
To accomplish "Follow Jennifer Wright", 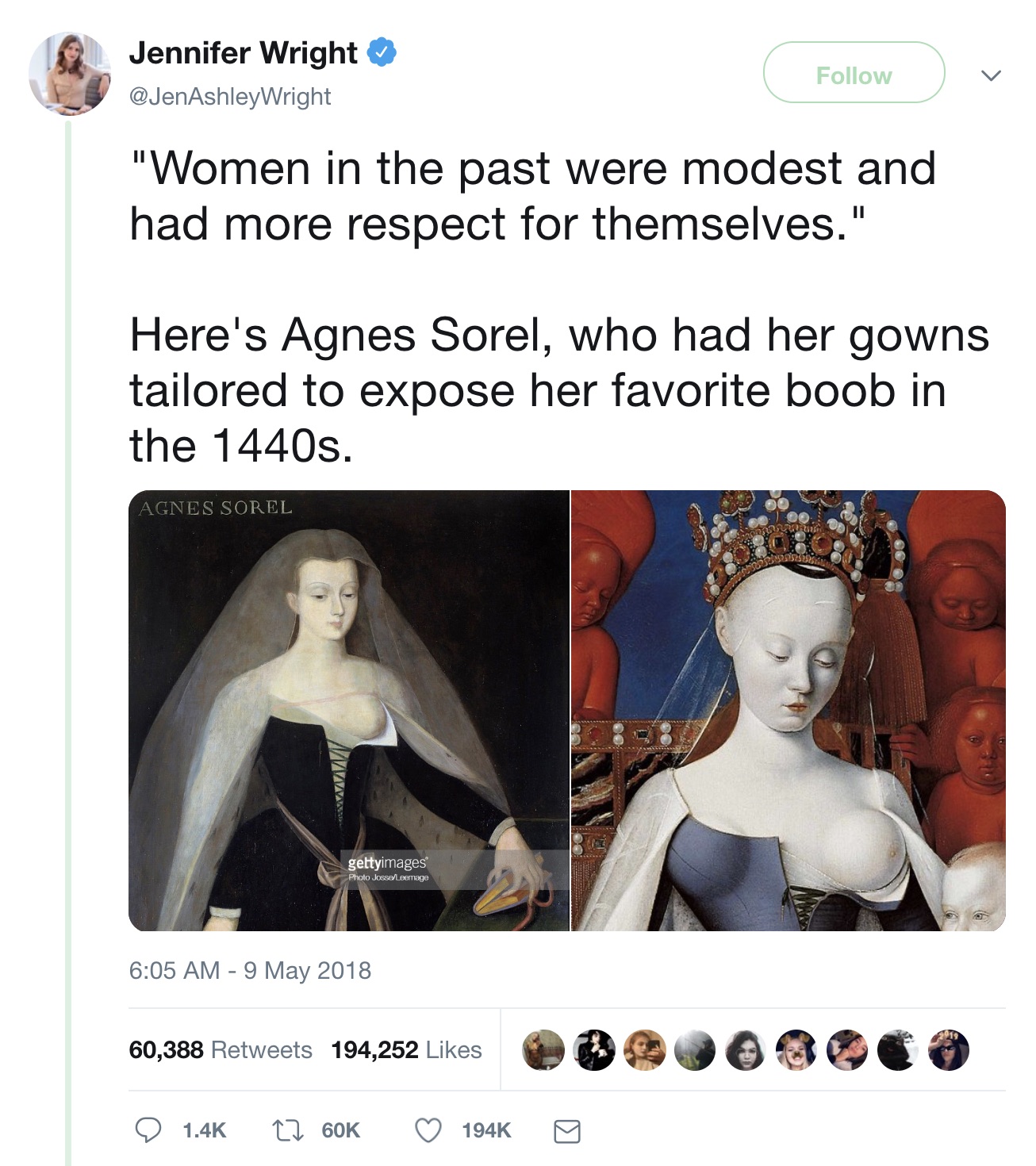I will pyautogui.click(x=854, y=72).
